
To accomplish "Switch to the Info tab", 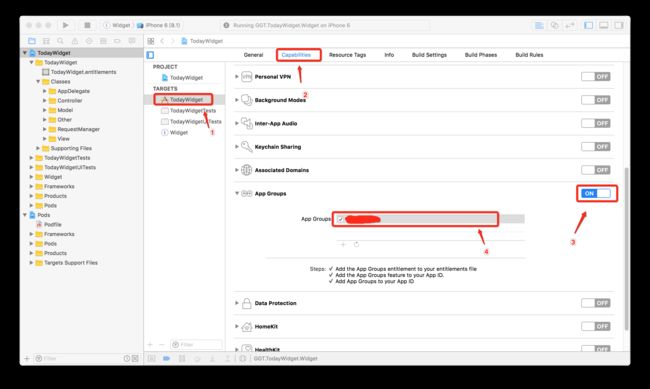I will coord(389,55).
